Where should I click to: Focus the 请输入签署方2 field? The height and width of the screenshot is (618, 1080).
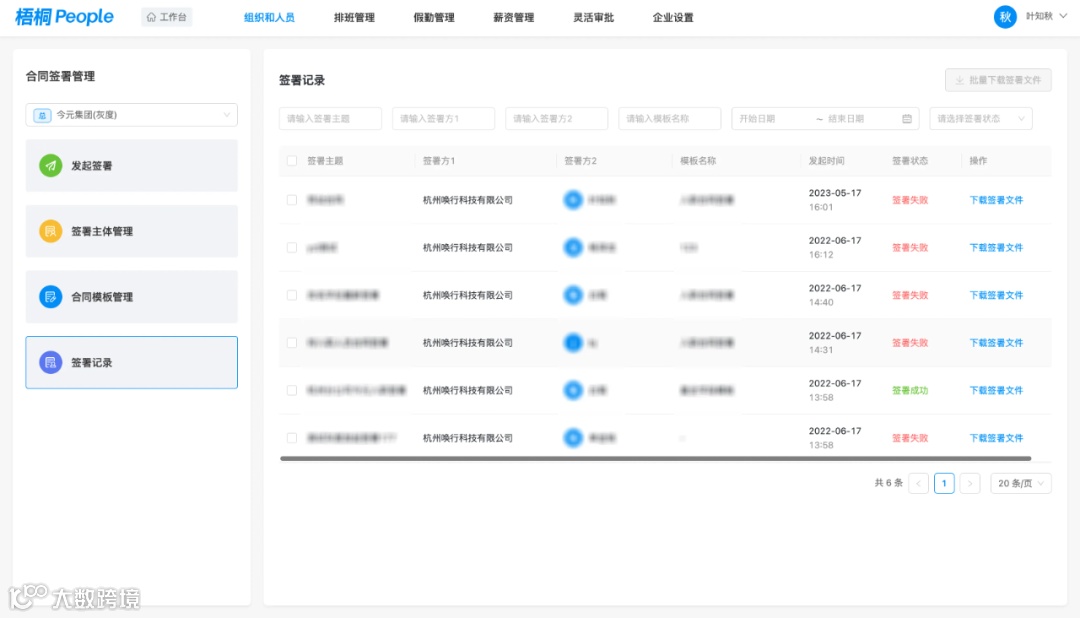[x=556, y=119]
